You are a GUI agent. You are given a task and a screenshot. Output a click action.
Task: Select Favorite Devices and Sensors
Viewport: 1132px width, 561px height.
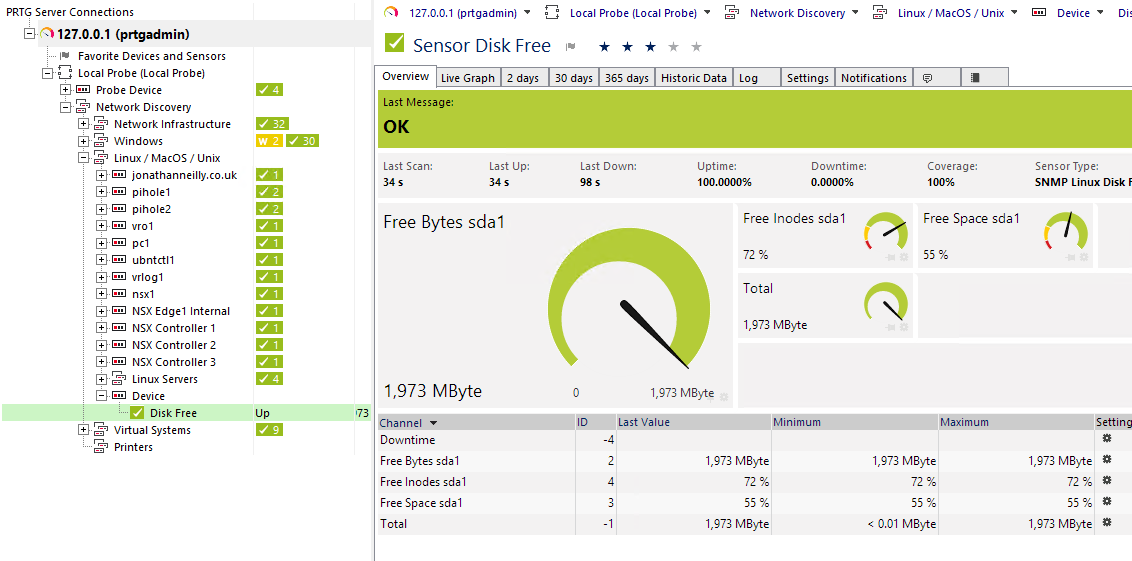point(152,56)
